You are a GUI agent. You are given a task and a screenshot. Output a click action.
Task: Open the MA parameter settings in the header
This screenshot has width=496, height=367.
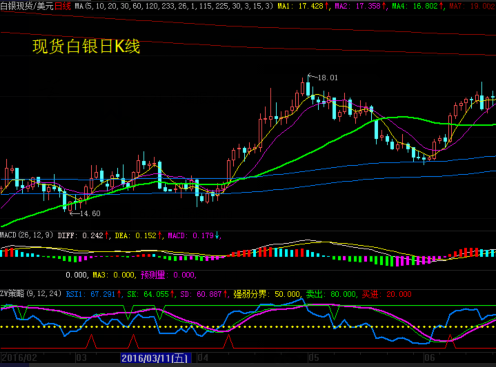point(174,6)
